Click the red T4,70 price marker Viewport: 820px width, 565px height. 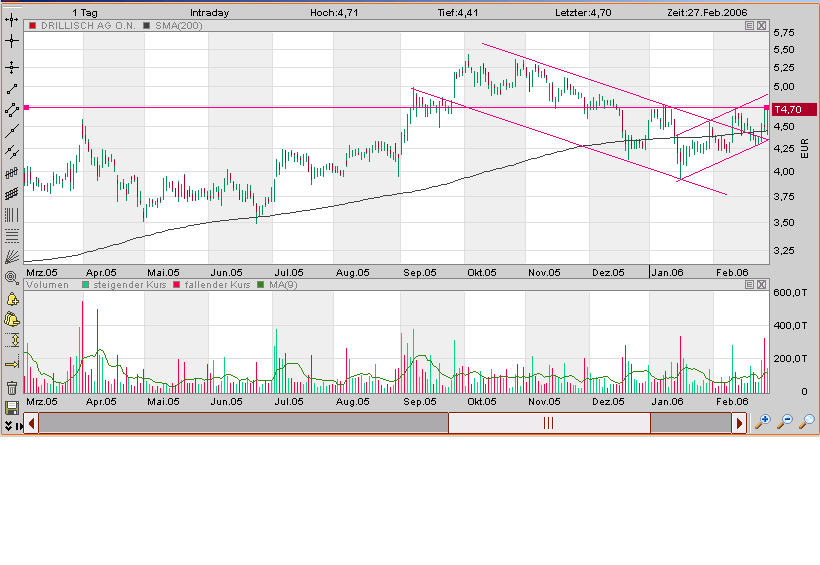794,109
